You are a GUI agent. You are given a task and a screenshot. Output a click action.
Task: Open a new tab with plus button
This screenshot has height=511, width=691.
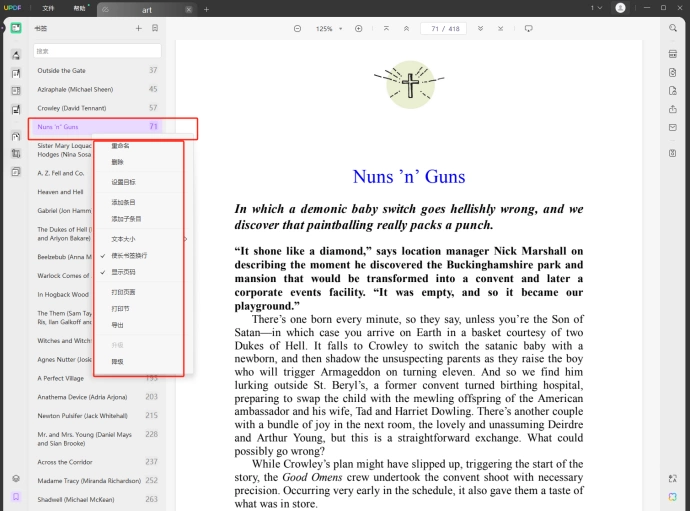pos(206,9)
